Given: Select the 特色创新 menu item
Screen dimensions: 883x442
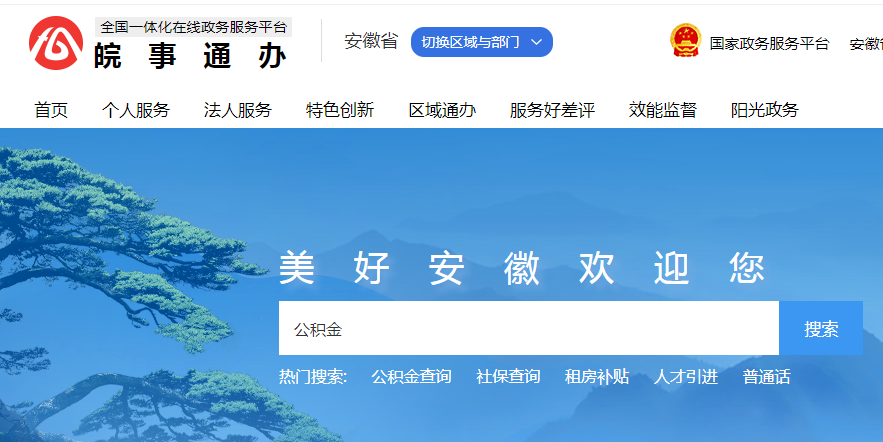Looking at the screenshot, I should tap(340, 110).
